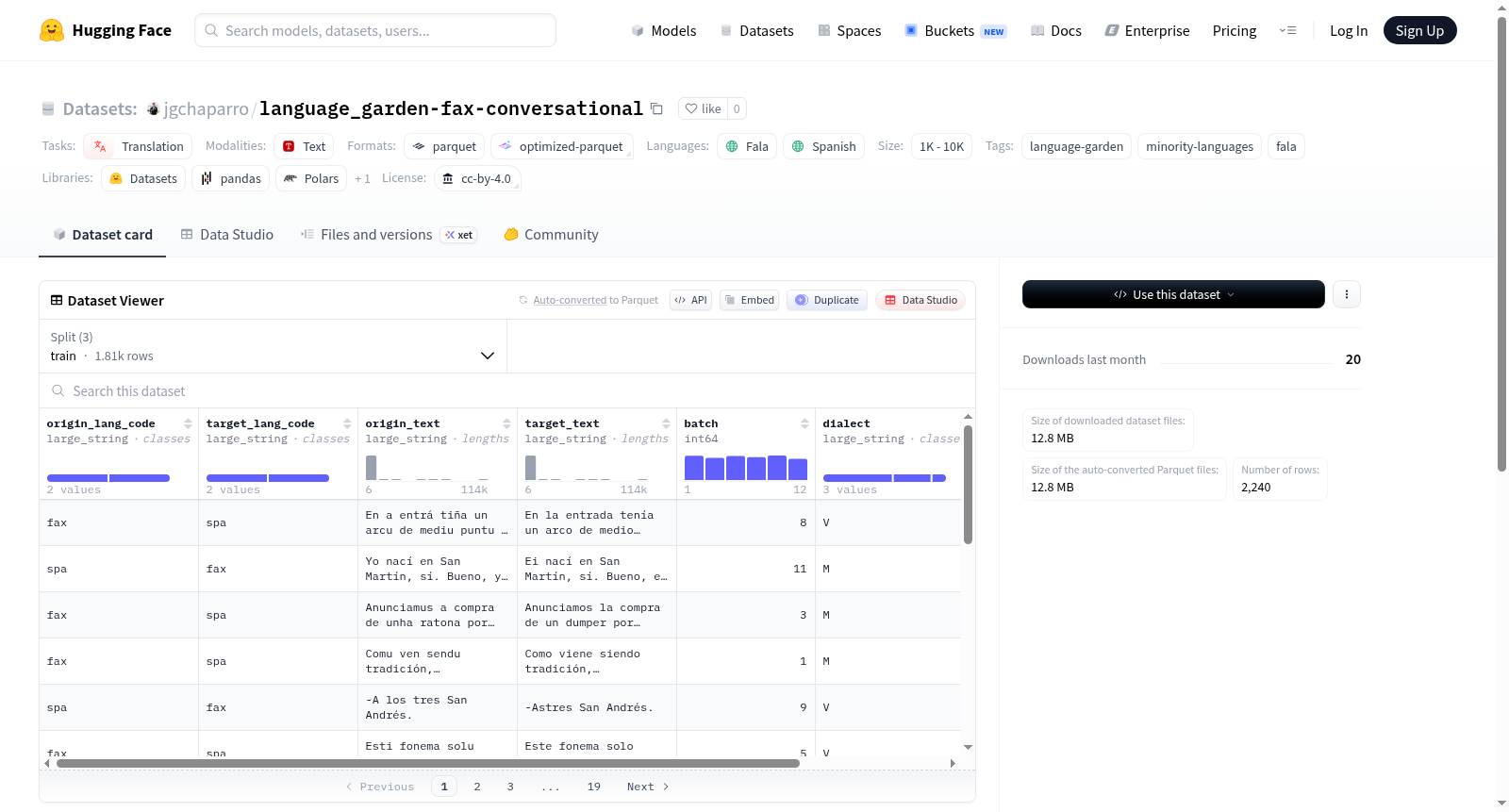Open the jgchaparro user profile link

(x=206, y=109)
